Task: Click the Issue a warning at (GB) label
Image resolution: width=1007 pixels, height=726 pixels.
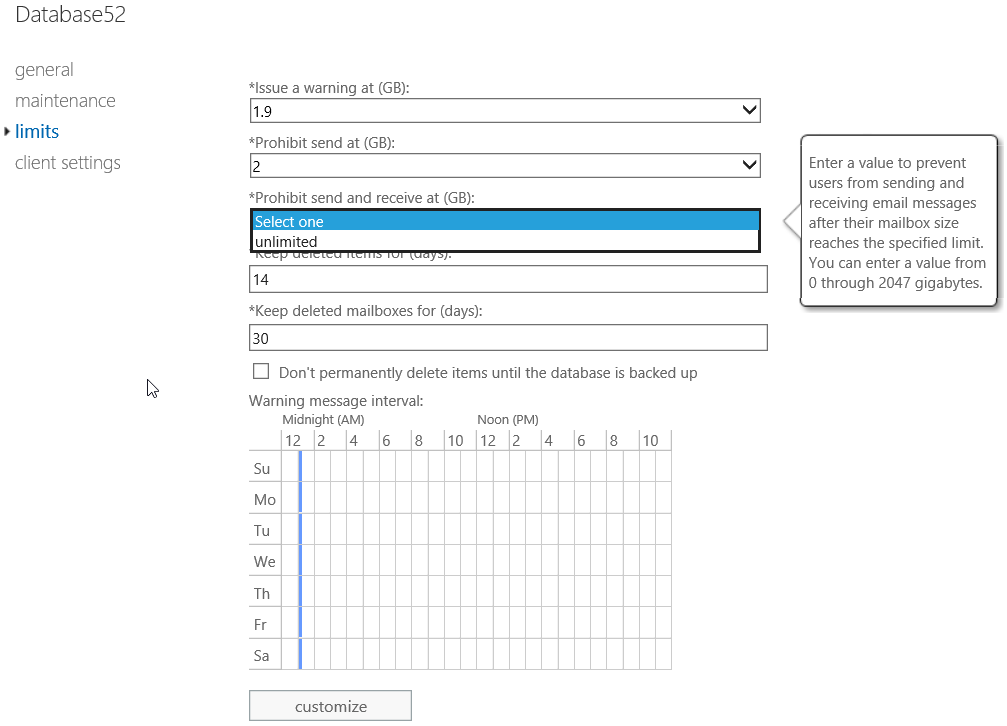Action: tap(329, 87)
